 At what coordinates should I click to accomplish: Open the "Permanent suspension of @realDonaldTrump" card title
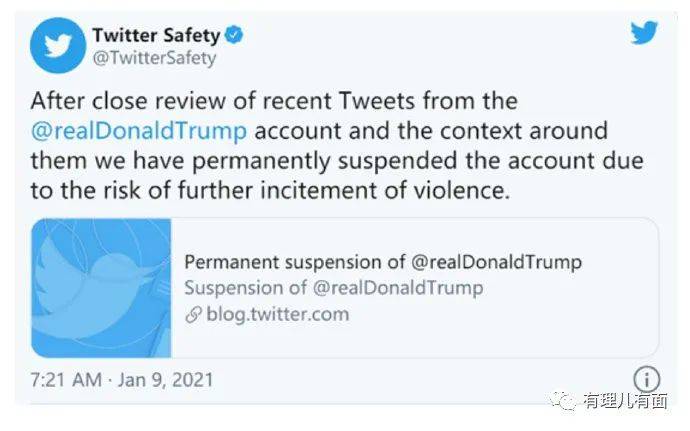click(x=384, y=262)
